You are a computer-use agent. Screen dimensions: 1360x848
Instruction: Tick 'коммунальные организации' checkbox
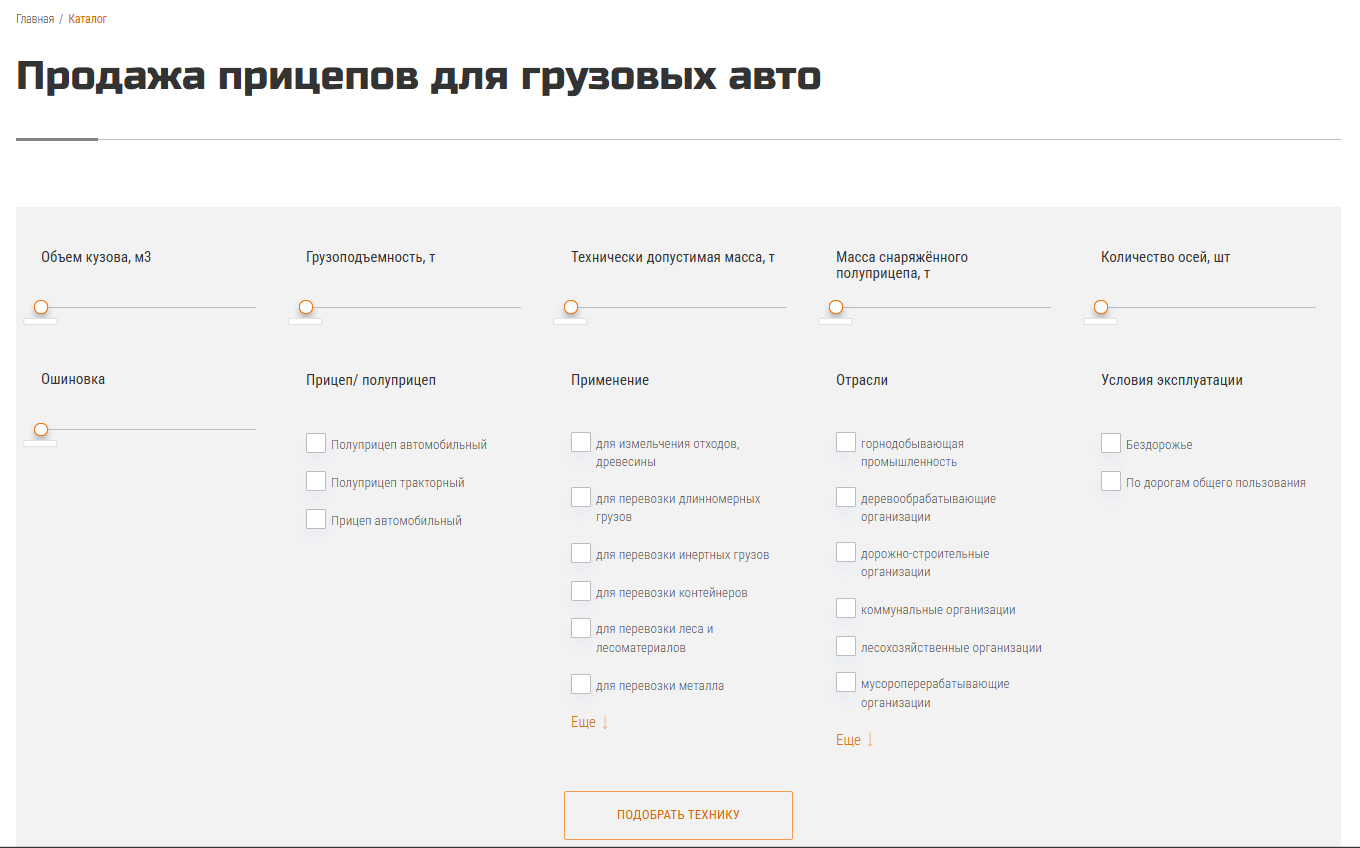846,608
